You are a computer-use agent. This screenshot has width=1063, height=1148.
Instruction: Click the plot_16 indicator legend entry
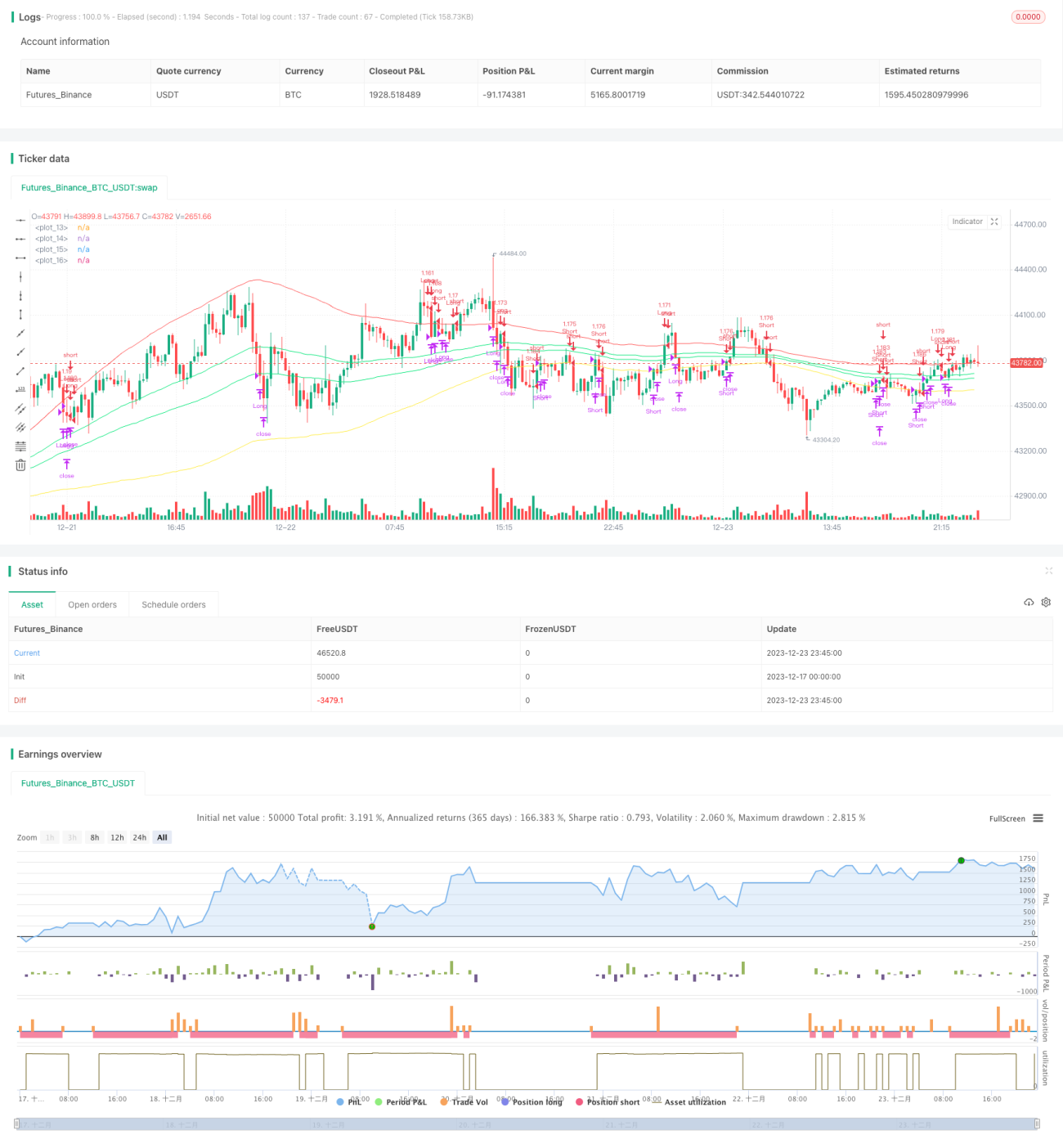pyautogui.click(x=62, y=260)
